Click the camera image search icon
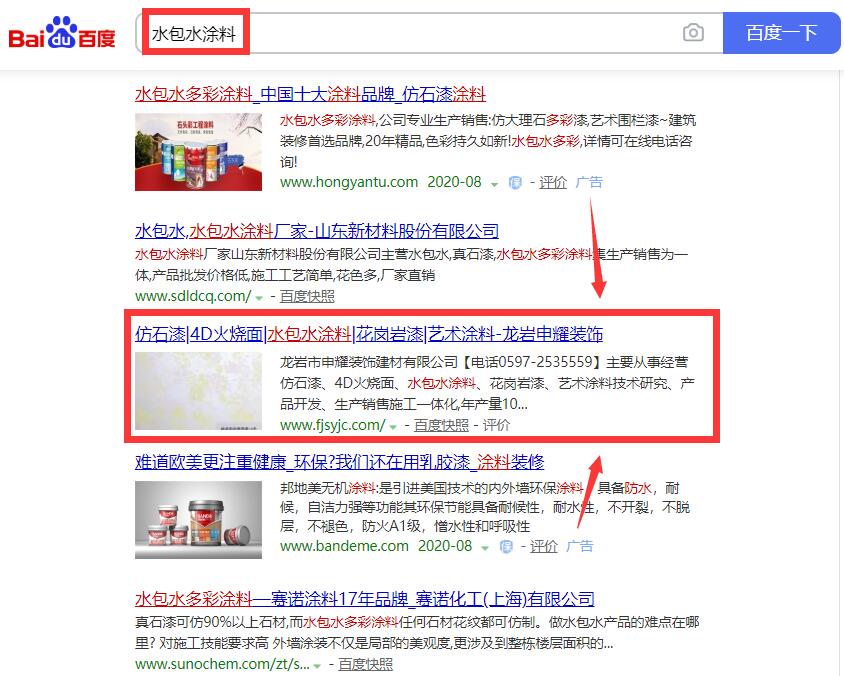The height and width of the screenshot is (676, 844). [x=693, y=33]
